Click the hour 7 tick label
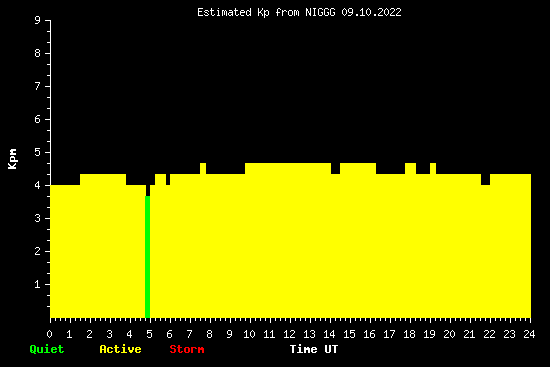This screenshot has height=367, width=550. (189, 334)
